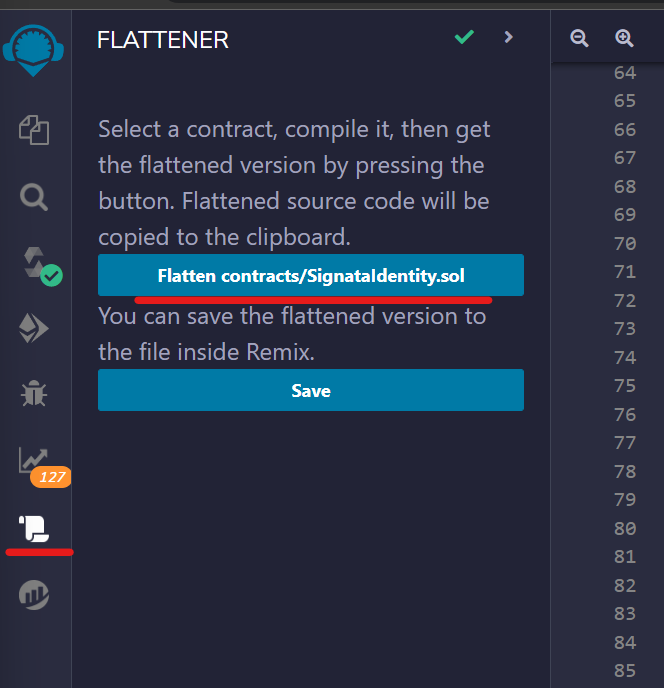Open Deploy and run transactions icon
Viewport: 664px width, 688px height.
coord(33,328)
